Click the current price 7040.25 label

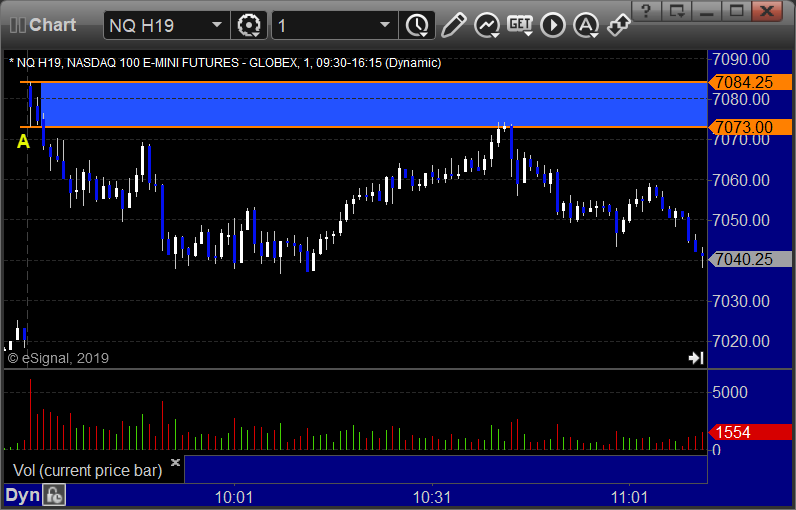750,259
